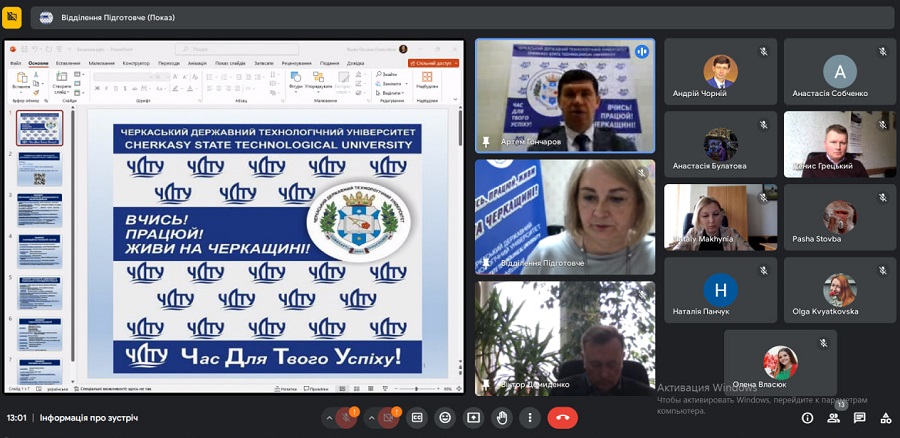Viewport: 900px width, 438px height.
Task: Select Денис Грецький video tile
Action: (840, 144)
